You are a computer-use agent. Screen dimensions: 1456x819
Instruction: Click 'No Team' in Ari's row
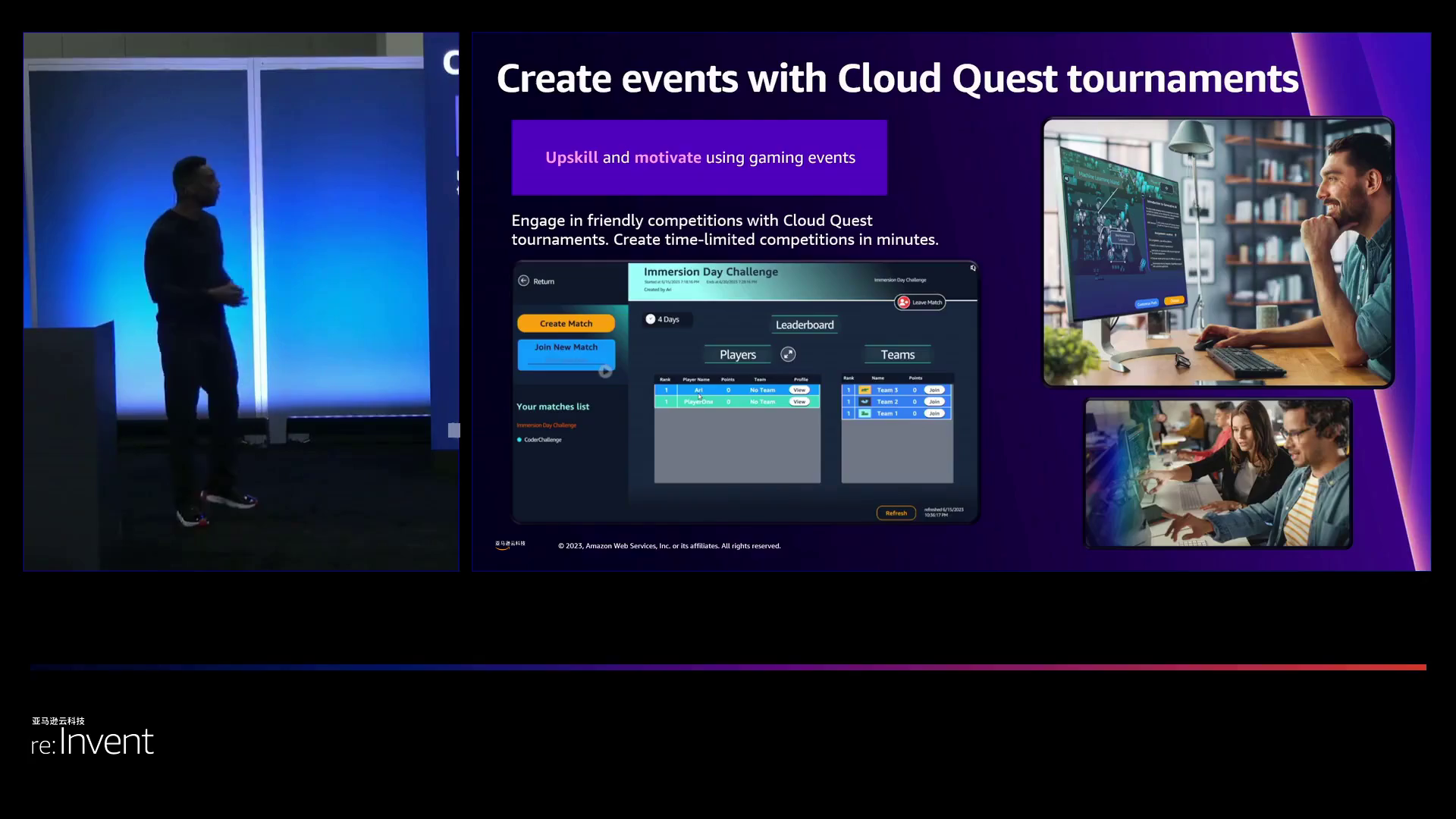[x=762, y=390]
